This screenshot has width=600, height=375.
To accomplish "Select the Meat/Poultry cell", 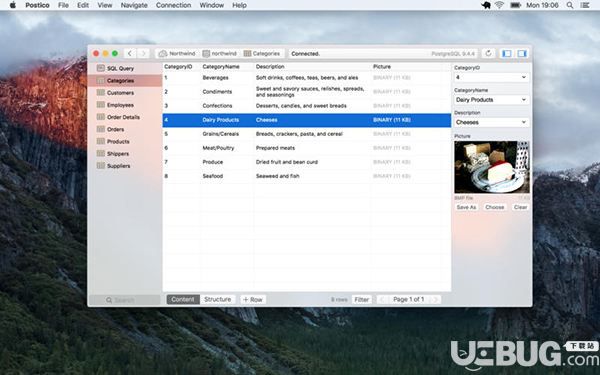I will click(218, 148).
